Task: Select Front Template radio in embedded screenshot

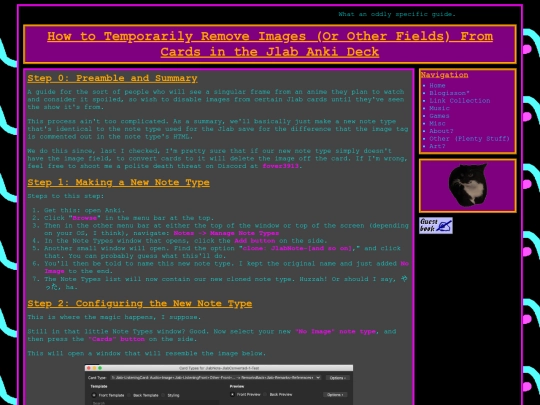Action: (x=94, y=395)
